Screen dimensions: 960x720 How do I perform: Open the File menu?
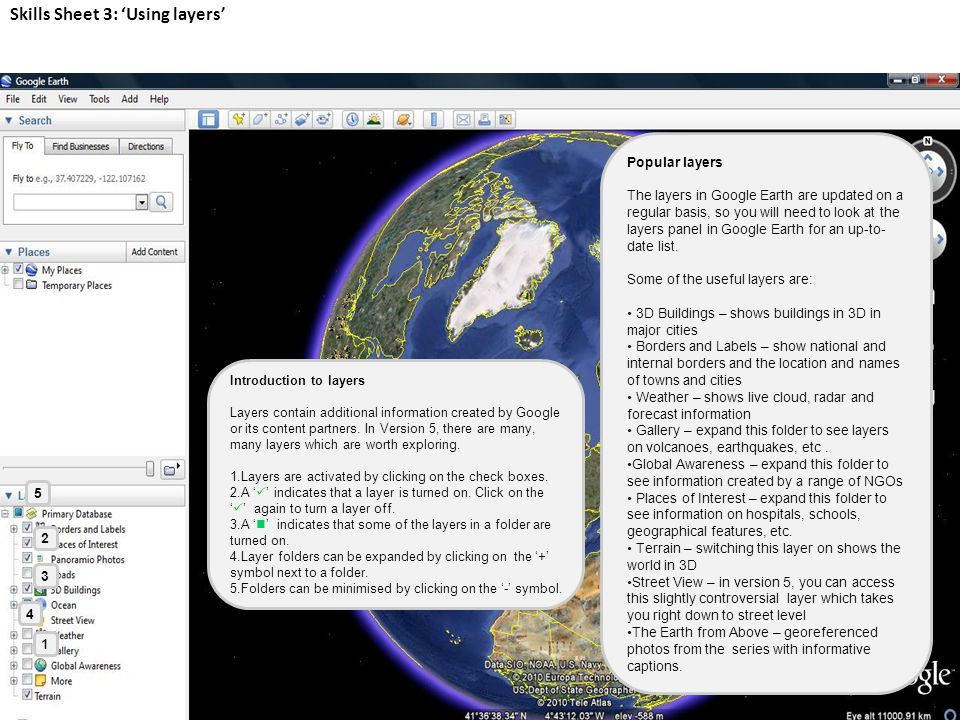coord(13,99)
